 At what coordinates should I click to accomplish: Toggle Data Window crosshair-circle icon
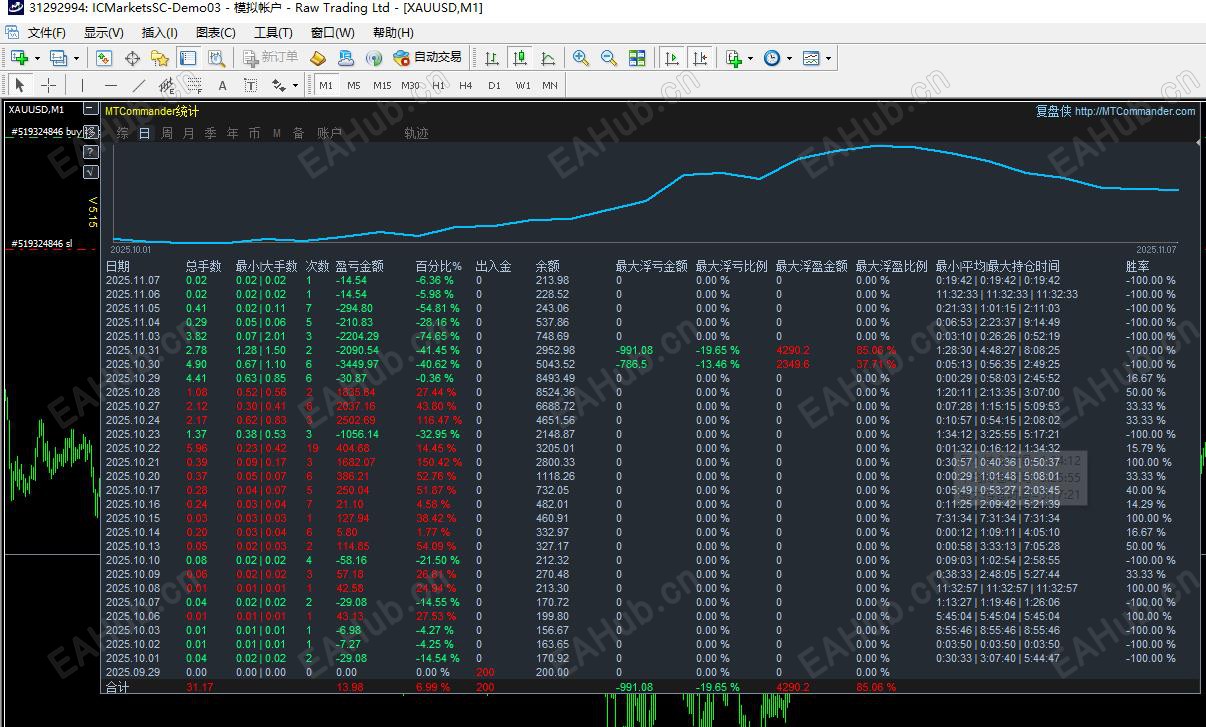(132, 58)
